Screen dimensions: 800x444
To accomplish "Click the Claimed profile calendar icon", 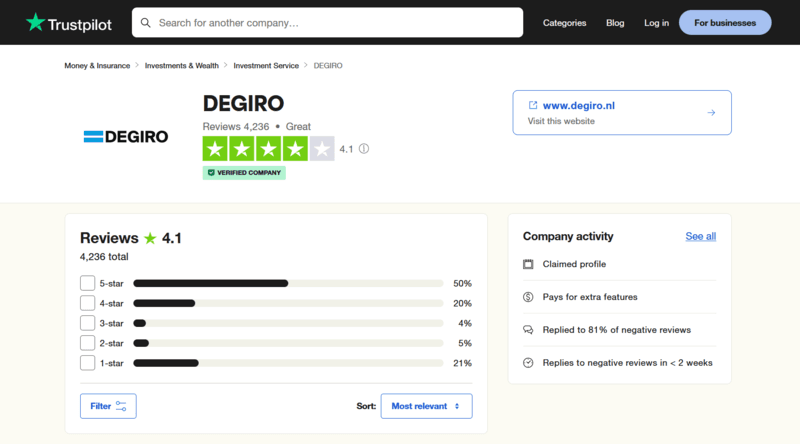I will coord(528,264).
